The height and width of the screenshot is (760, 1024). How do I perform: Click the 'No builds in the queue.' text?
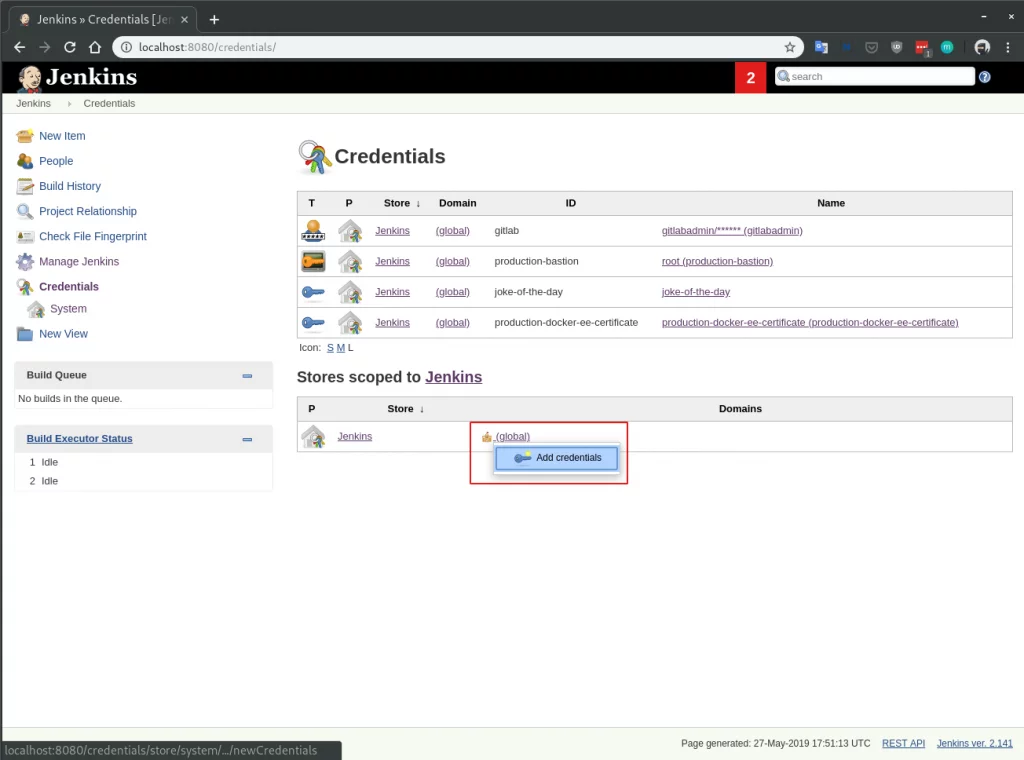70,398
